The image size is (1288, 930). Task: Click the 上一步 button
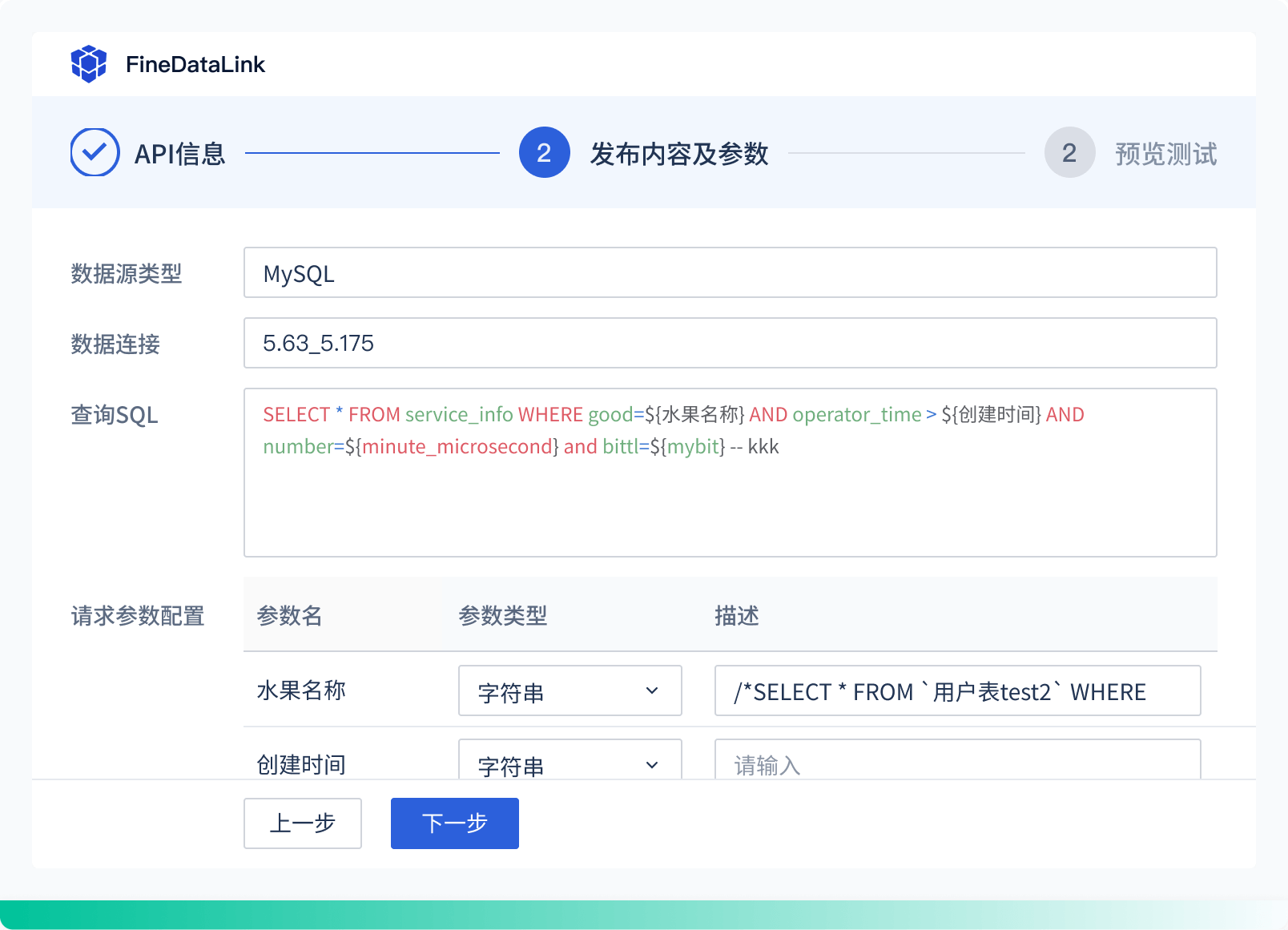[303, 823]
